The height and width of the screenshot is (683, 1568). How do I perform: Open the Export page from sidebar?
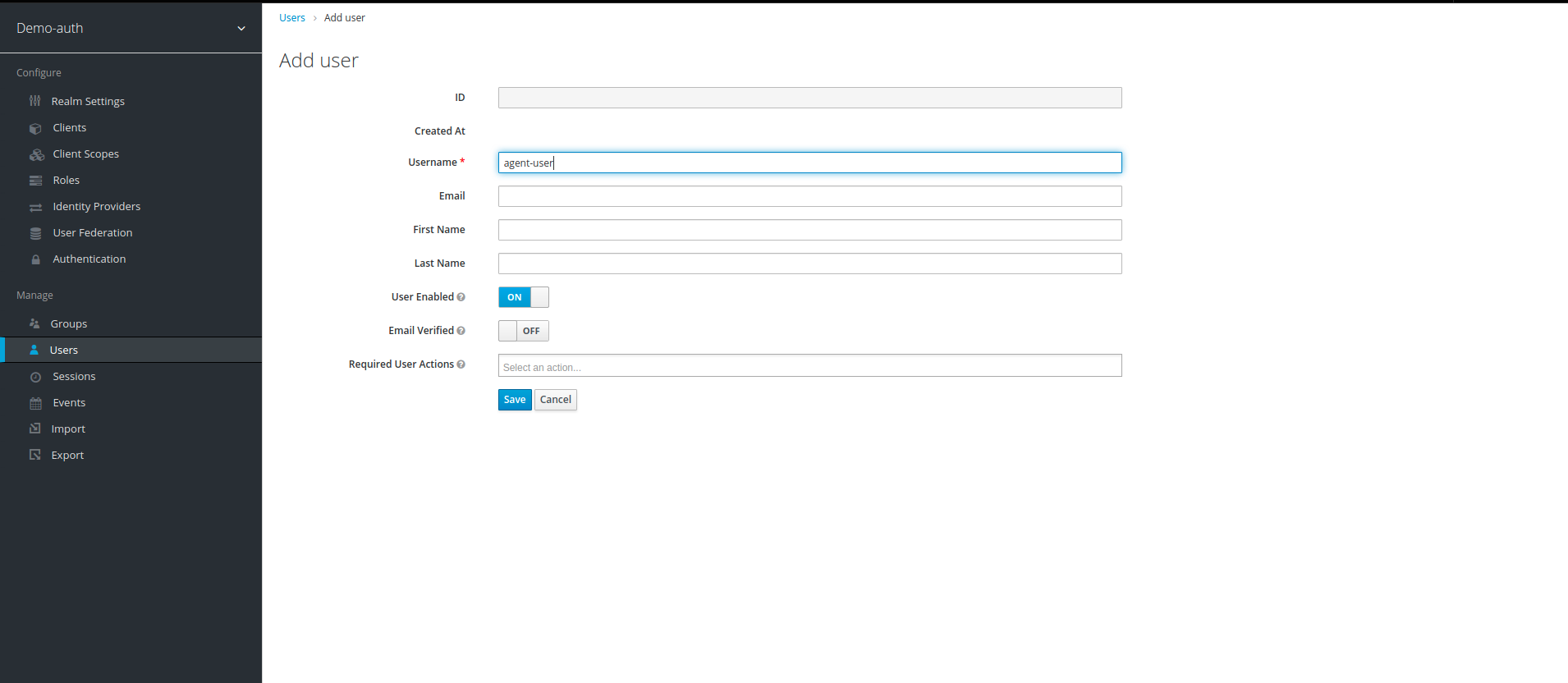click(67, 456)
